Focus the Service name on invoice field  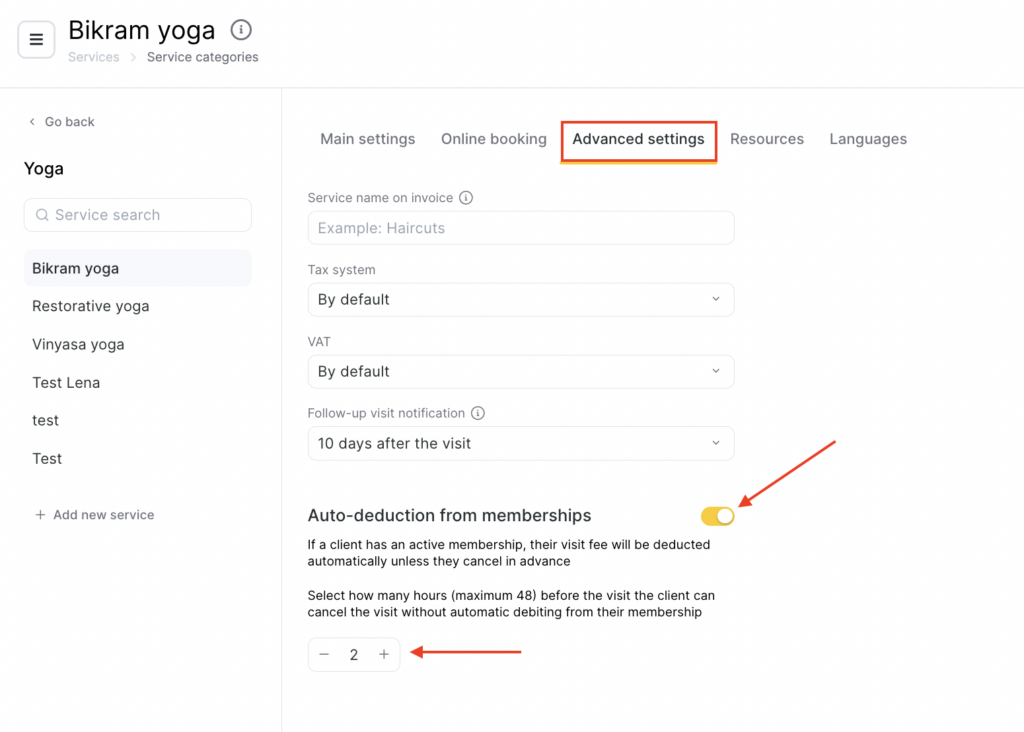pyautogui.click(x=520, y=228)
